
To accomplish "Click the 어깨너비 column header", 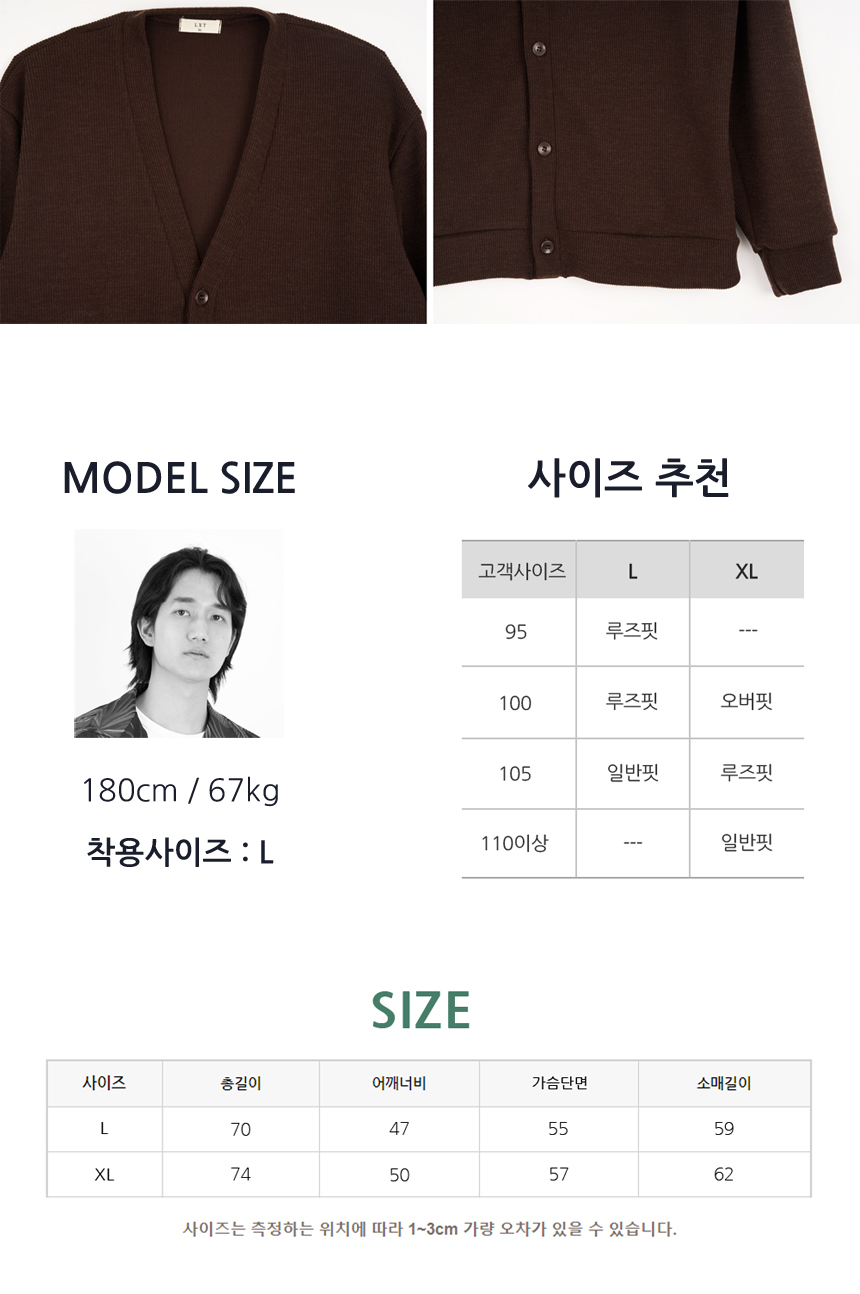I will (x=399, y=1083).
